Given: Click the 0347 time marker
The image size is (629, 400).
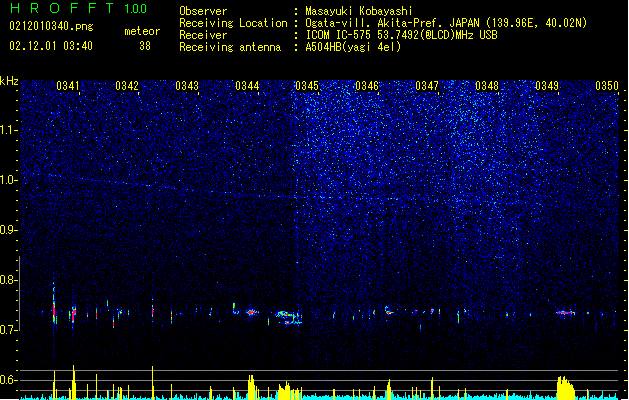Looking at the screenshot, I should click(x=427, y=86).
